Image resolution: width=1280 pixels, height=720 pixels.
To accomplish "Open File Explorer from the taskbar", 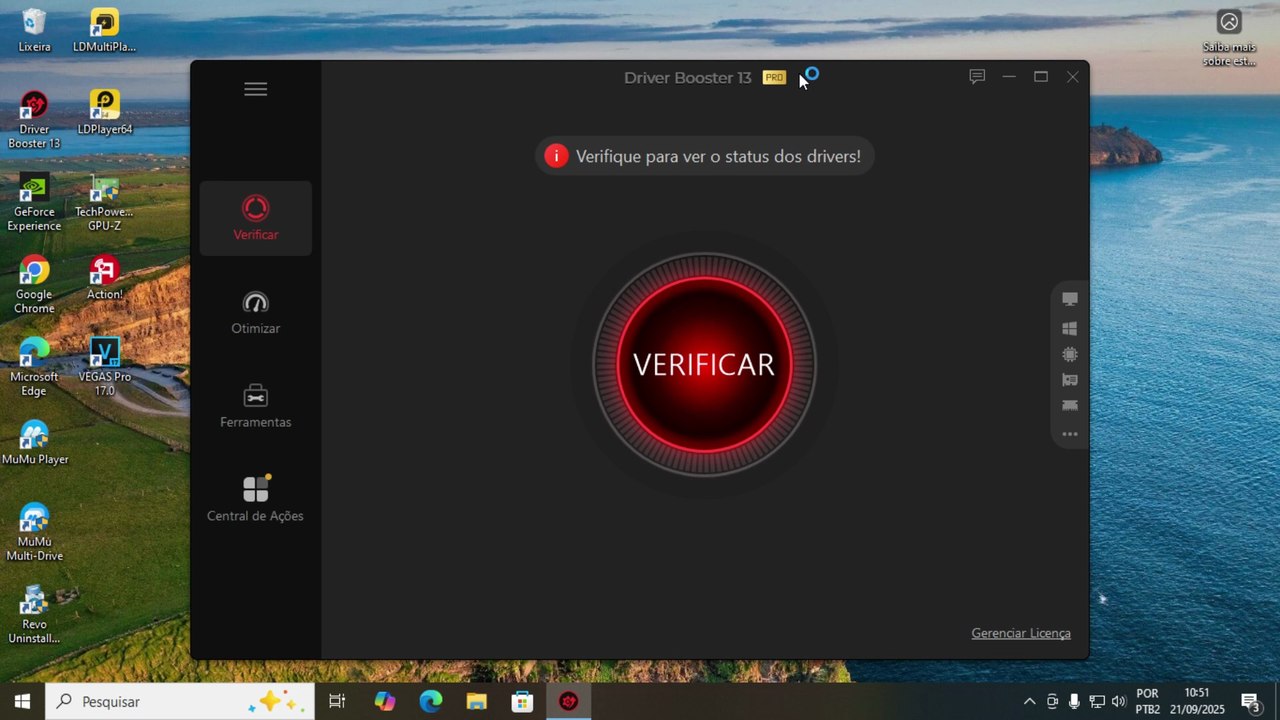I will [476, 701].
